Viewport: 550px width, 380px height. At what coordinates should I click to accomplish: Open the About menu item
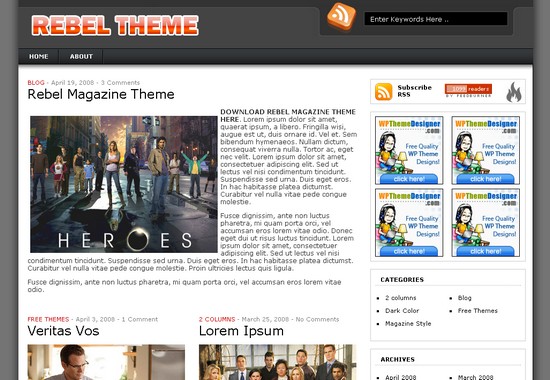point(81,56)
